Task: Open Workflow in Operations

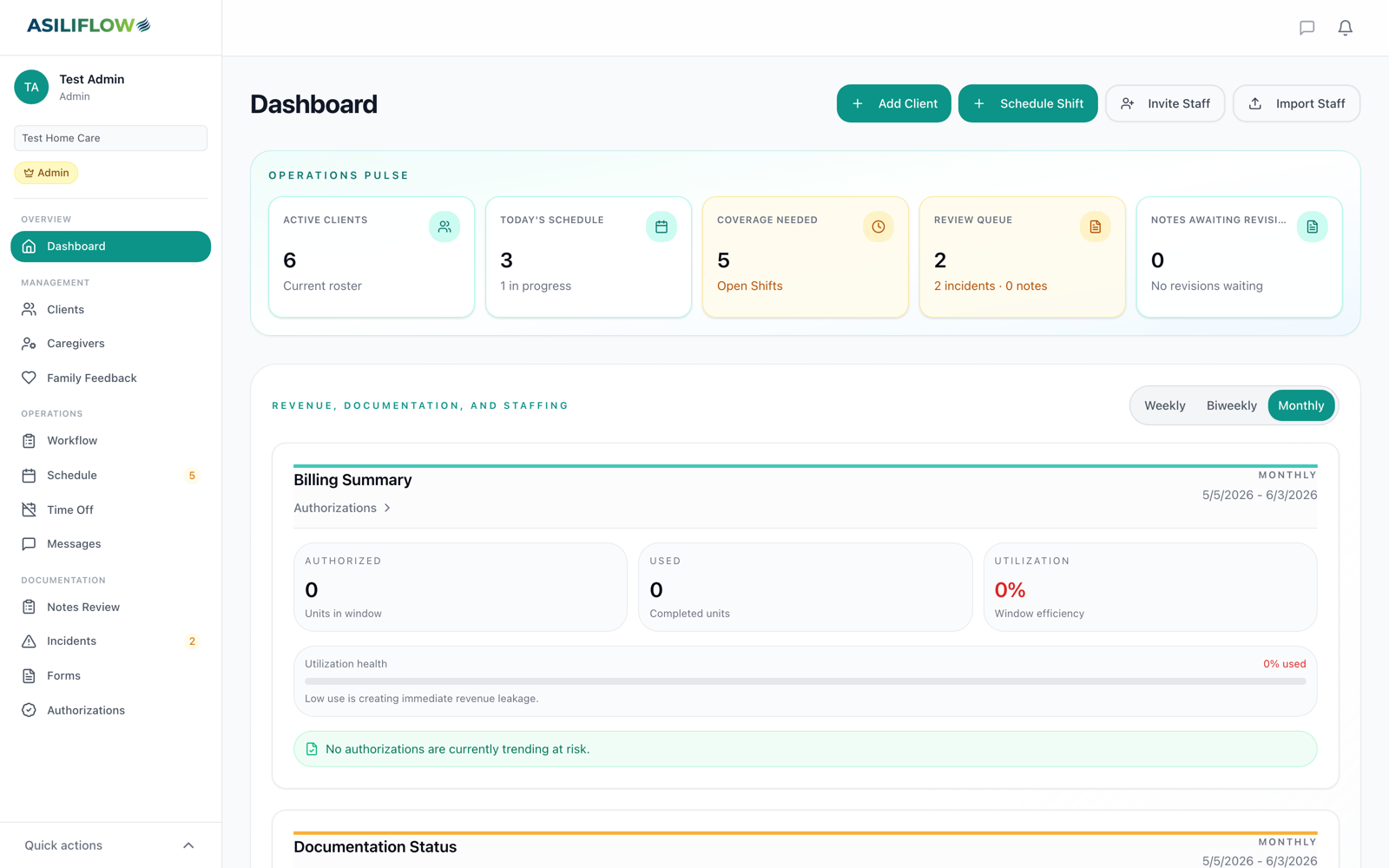Action: (110, 441)
